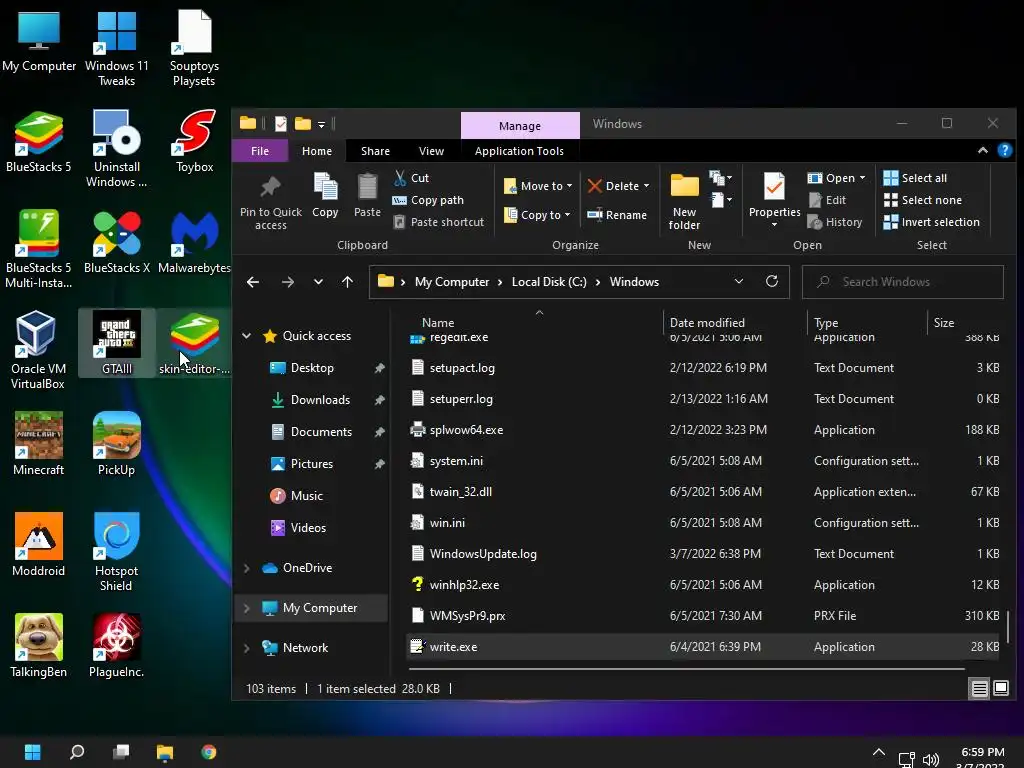Click the Manage contextual tab
Screen dimensions: 1024x768
pos(520,125)
